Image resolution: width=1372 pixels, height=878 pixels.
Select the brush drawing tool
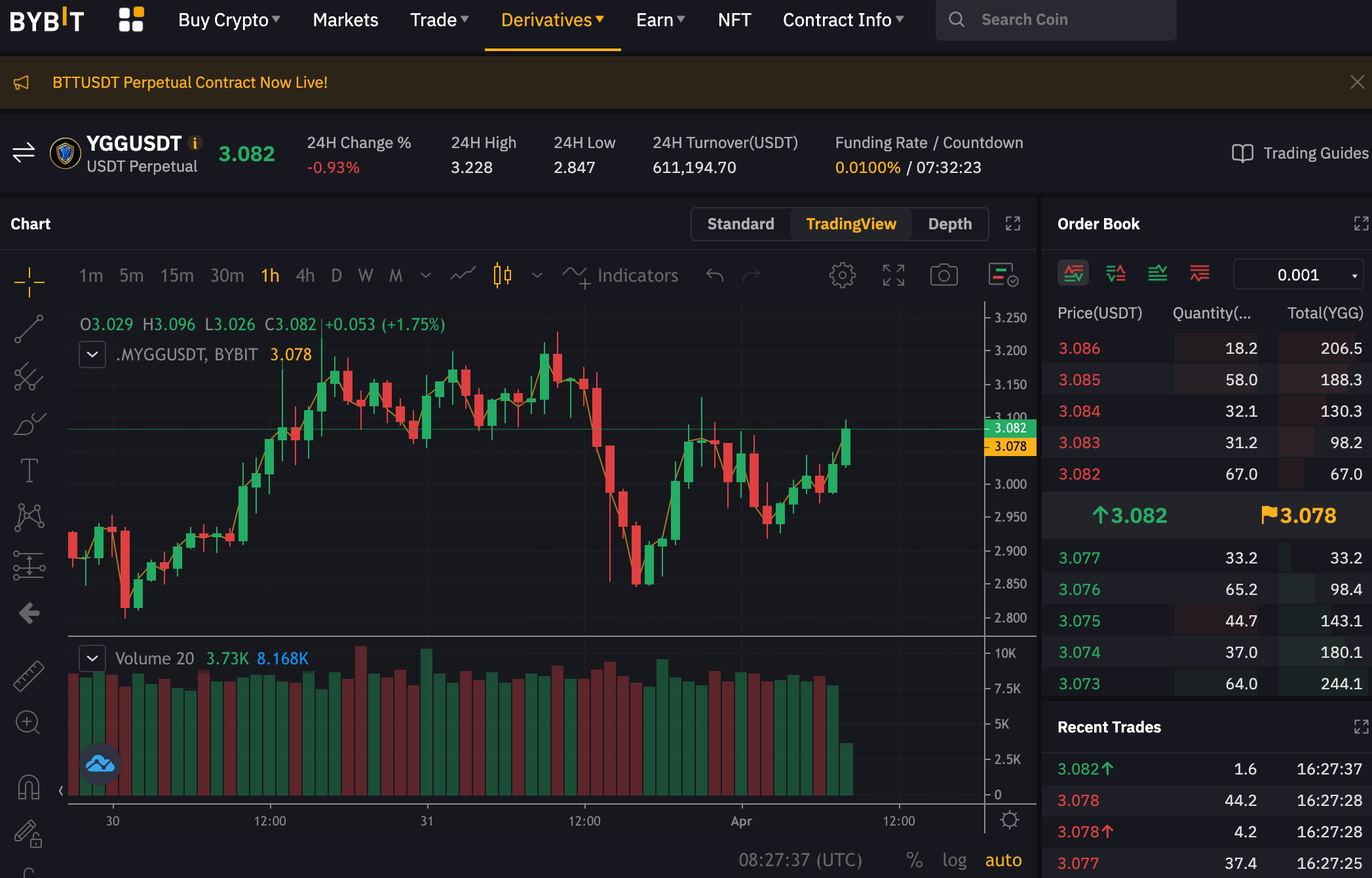pos(29,424)
